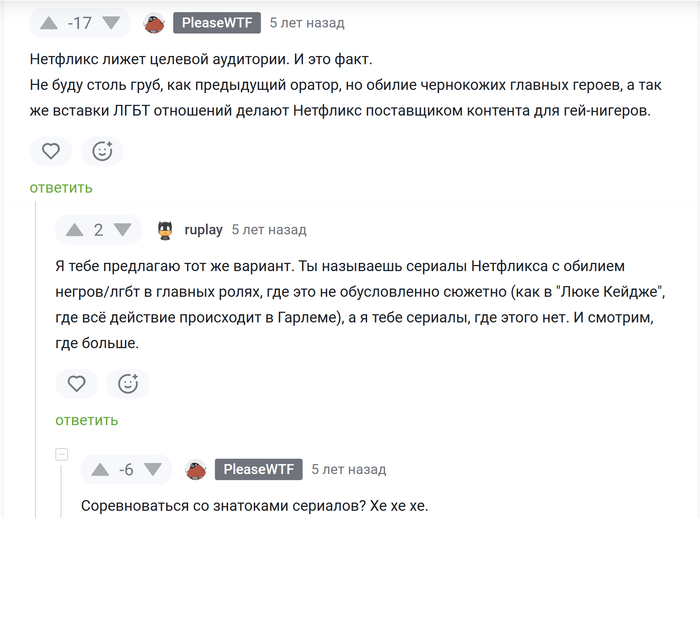The height and width of the screenshot is (621, 700).
Task: Open the PleaseWTF avatar on the -6 reply
Action: 196,469
